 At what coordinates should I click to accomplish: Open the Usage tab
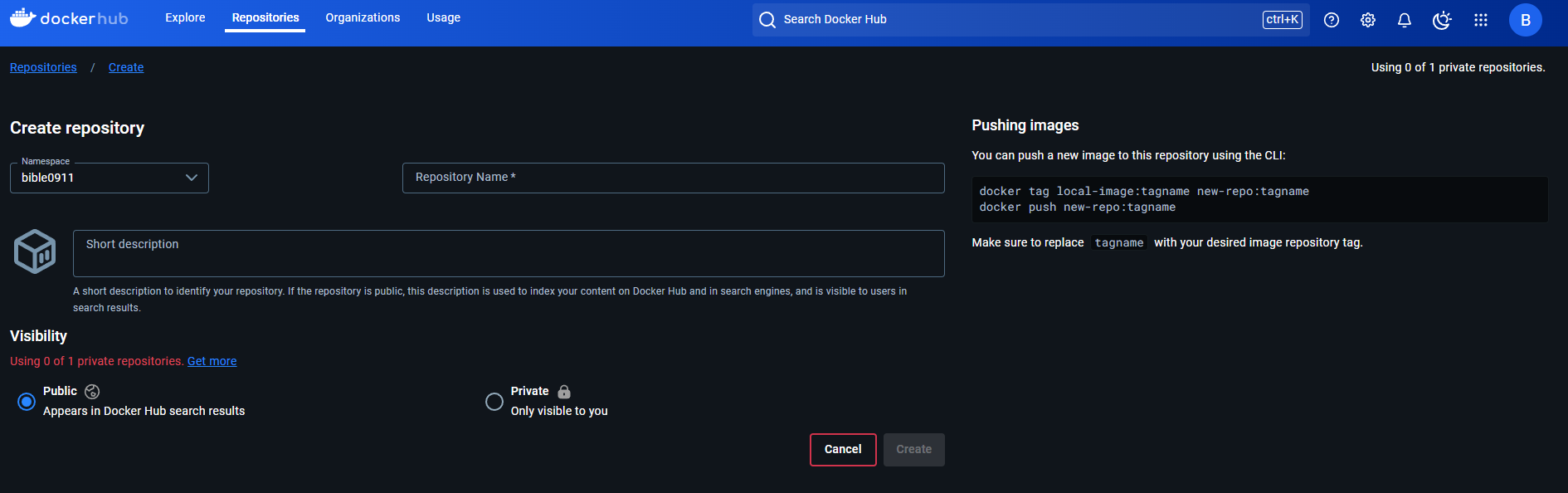point(444,17)
